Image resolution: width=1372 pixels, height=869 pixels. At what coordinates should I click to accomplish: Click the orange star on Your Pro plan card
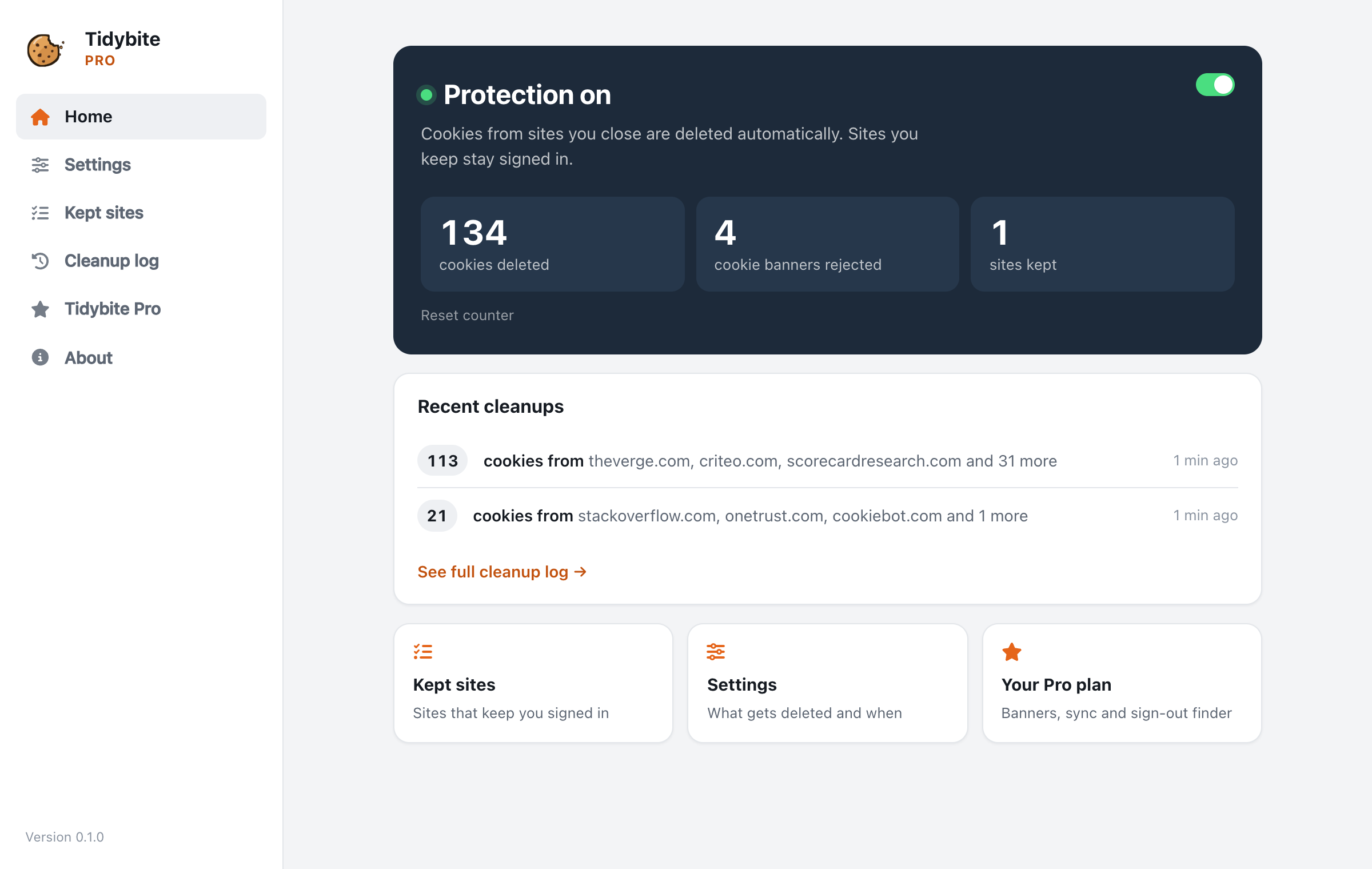[x=1012, y=652]
